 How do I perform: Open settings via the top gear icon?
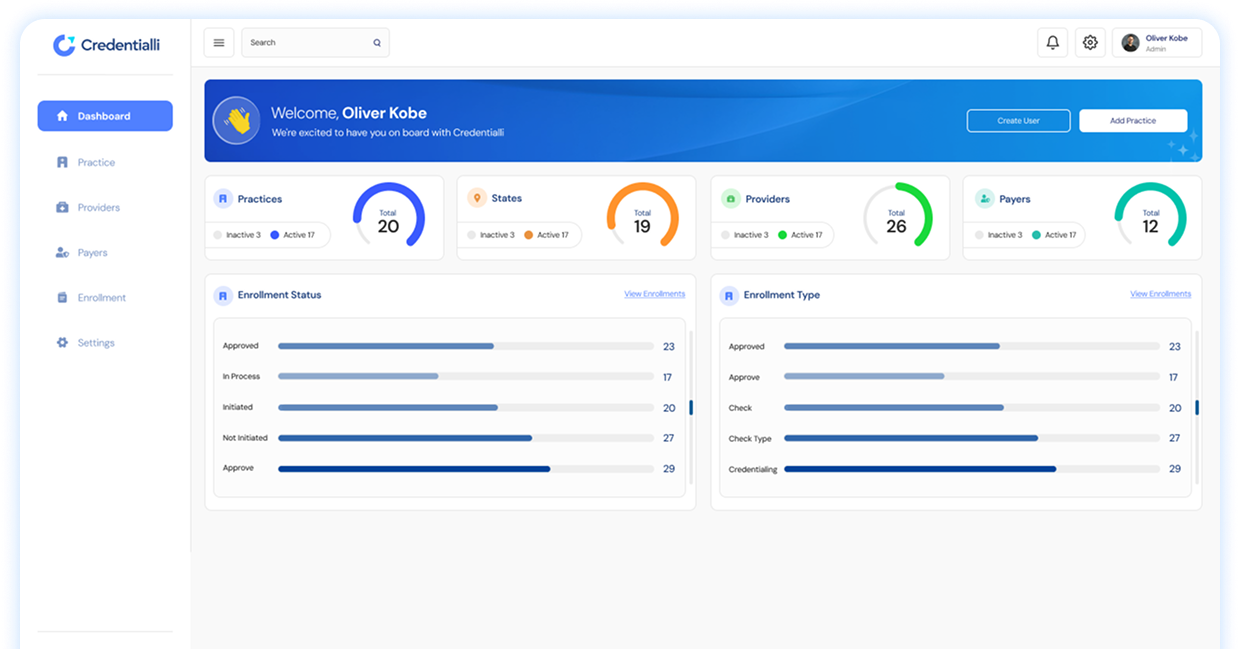pos(1090,42)
